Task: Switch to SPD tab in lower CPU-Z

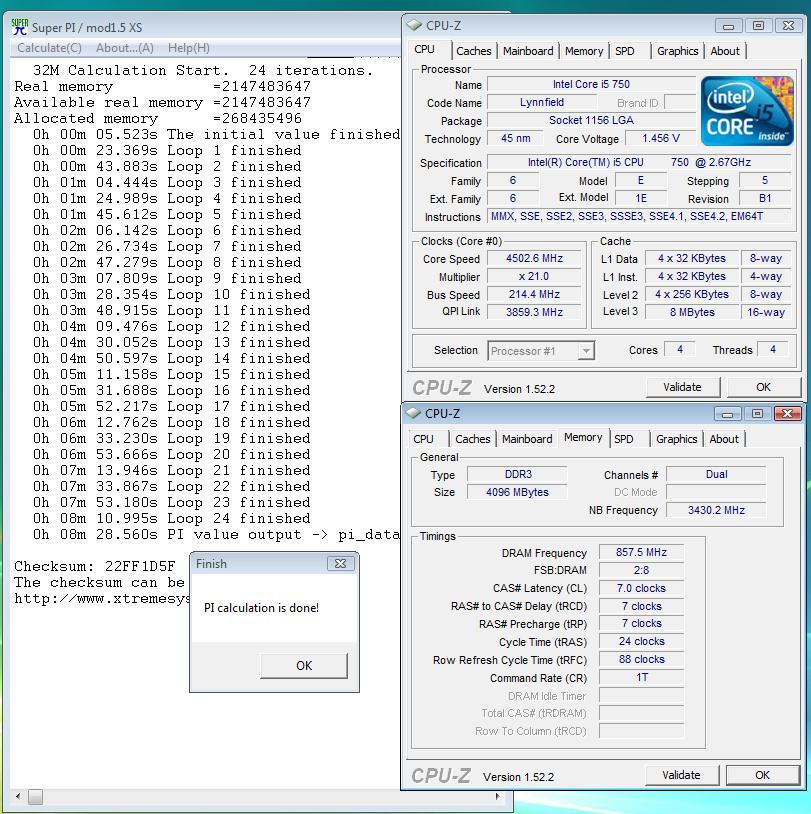Action: tap(624, 439)
